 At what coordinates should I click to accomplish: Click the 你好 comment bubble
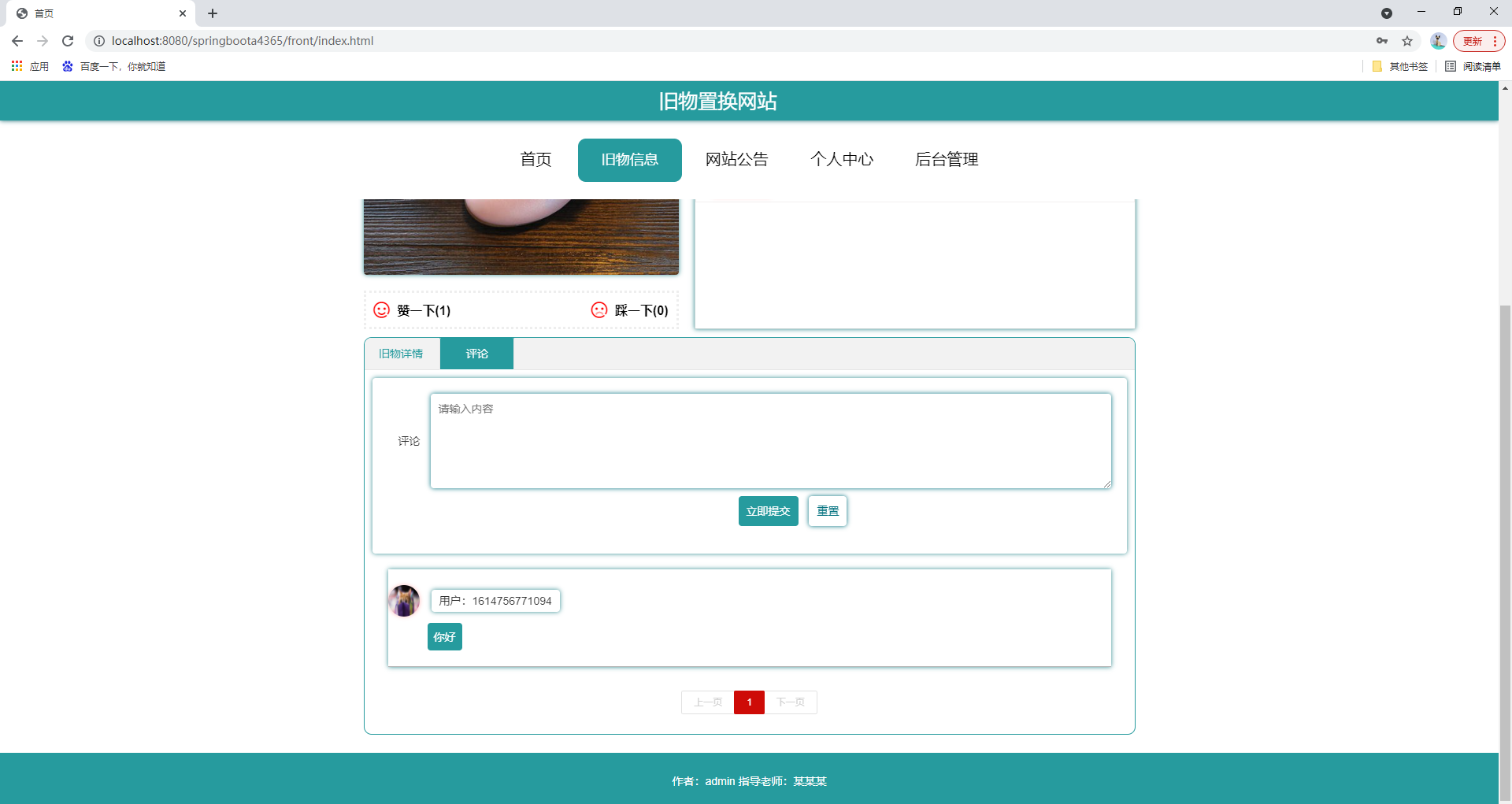coord(445,637)
